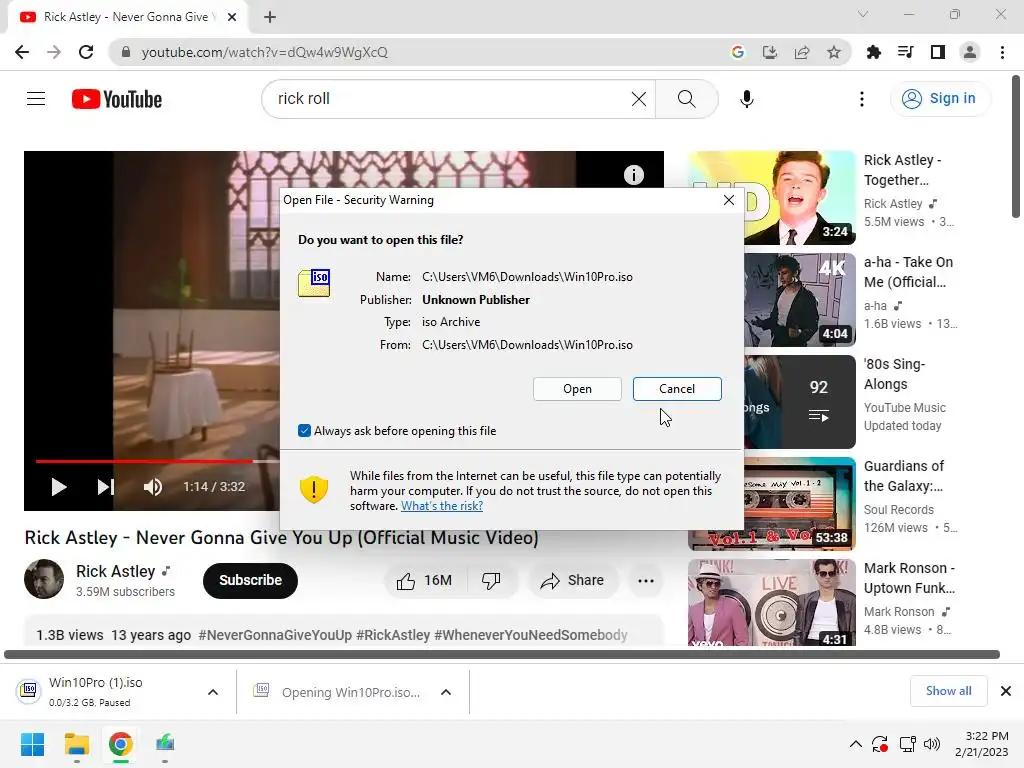Click Cancel in the Security Warning dialog
Viewport: 1024px width, 768px height.
tap(677, 389)
